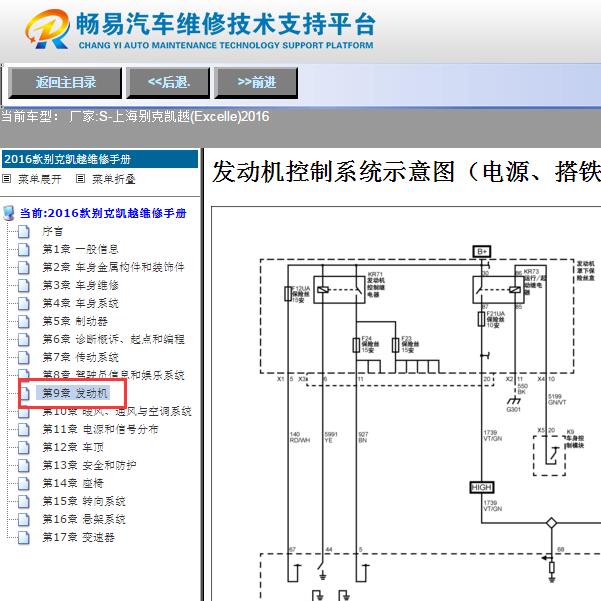Click the page icon beside 第6章
Viewport: 601px width, 601px height.
23,339
